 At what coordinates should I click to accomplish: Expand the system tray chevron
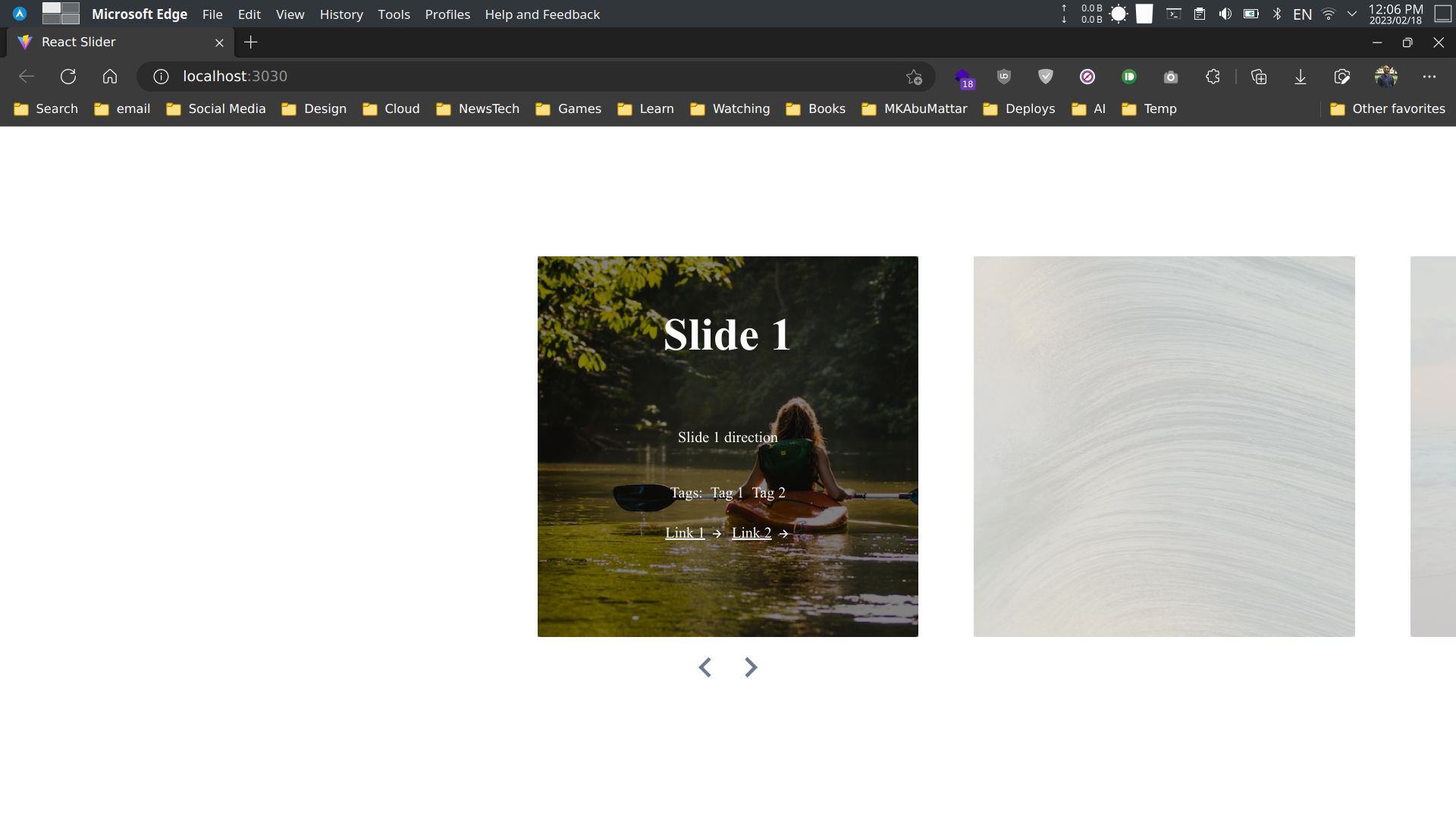[x=1352, y=14]
